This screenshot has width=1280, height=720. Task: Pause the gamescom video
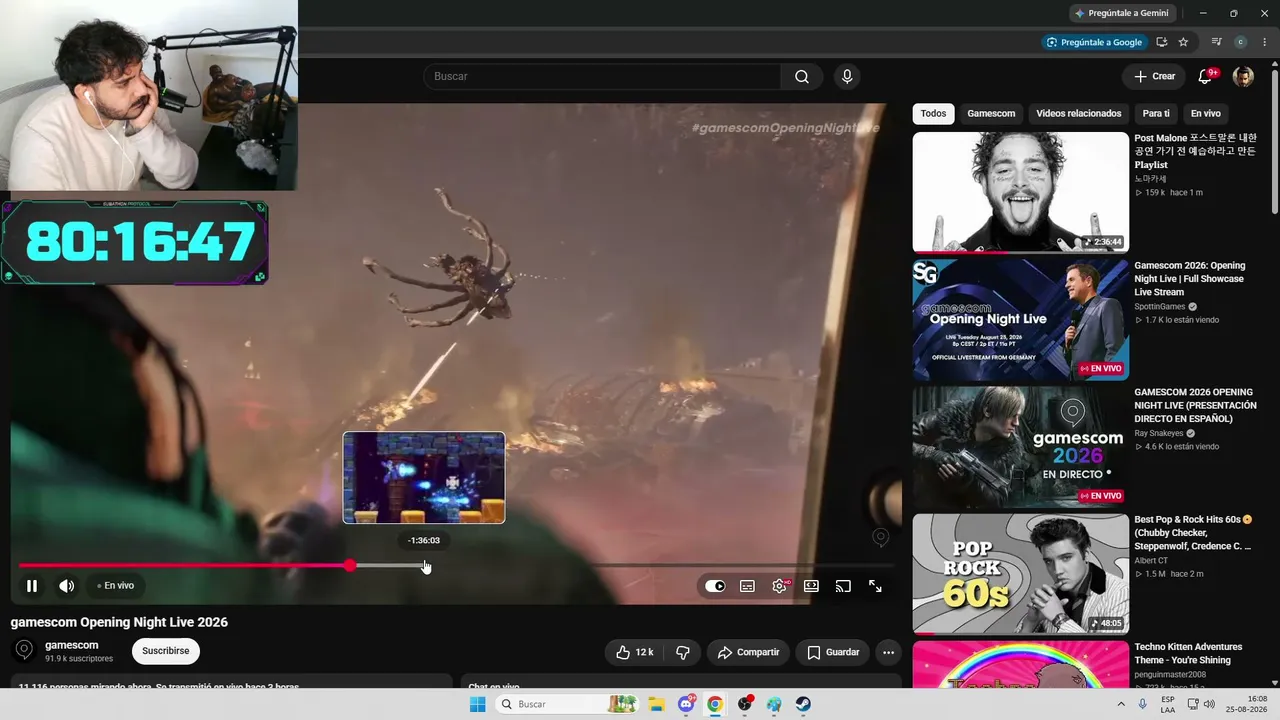[32, 586]
